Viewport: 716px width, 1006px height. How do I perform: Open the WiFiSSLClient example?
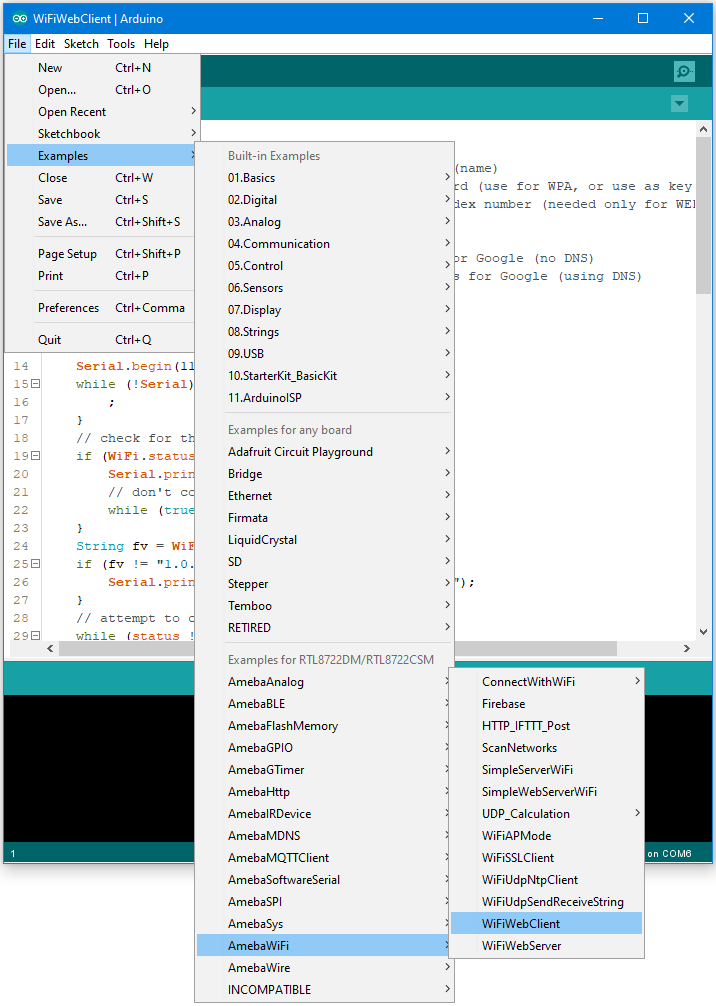point(547,858)
